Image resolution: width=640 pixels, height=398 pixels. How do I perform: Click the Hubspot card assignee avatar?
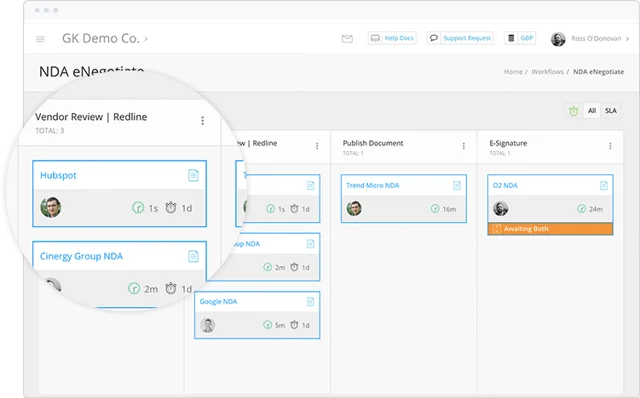(x=51, y=207)
